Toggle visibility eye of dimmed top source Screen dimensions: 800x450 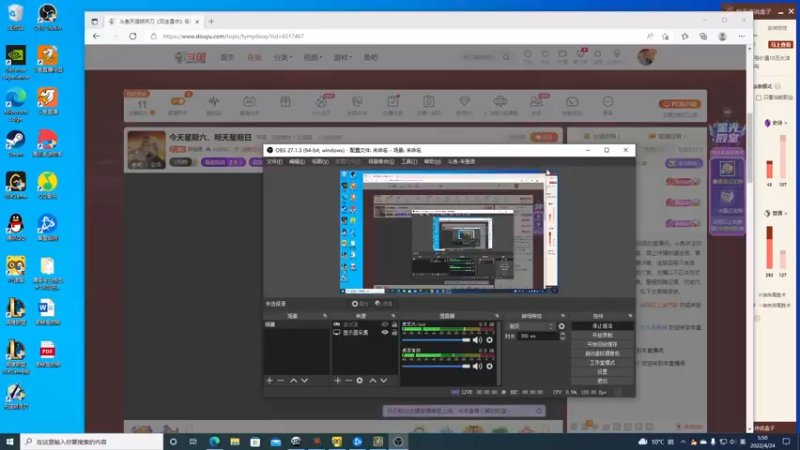coord(385,324)
